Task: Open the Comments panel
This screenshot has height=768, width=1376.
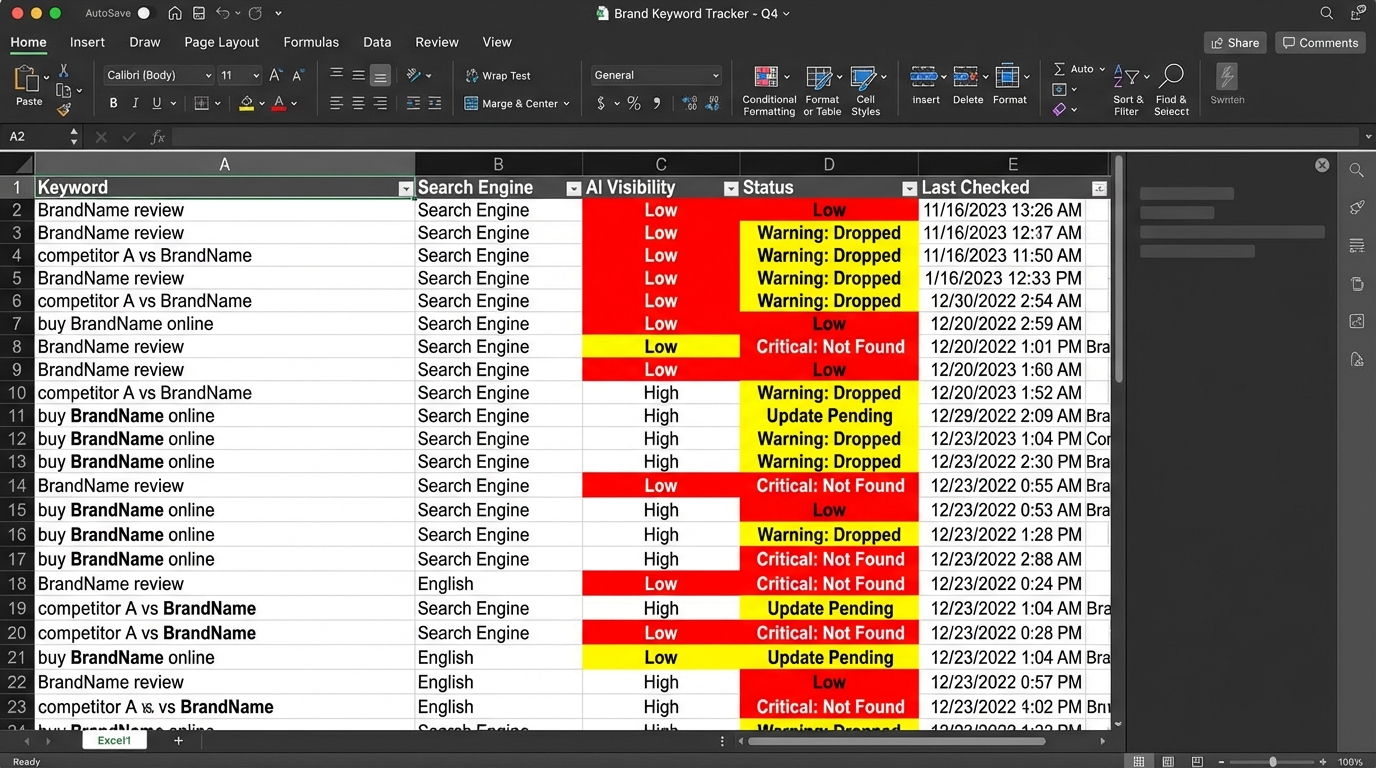Action: [1319, 42]
